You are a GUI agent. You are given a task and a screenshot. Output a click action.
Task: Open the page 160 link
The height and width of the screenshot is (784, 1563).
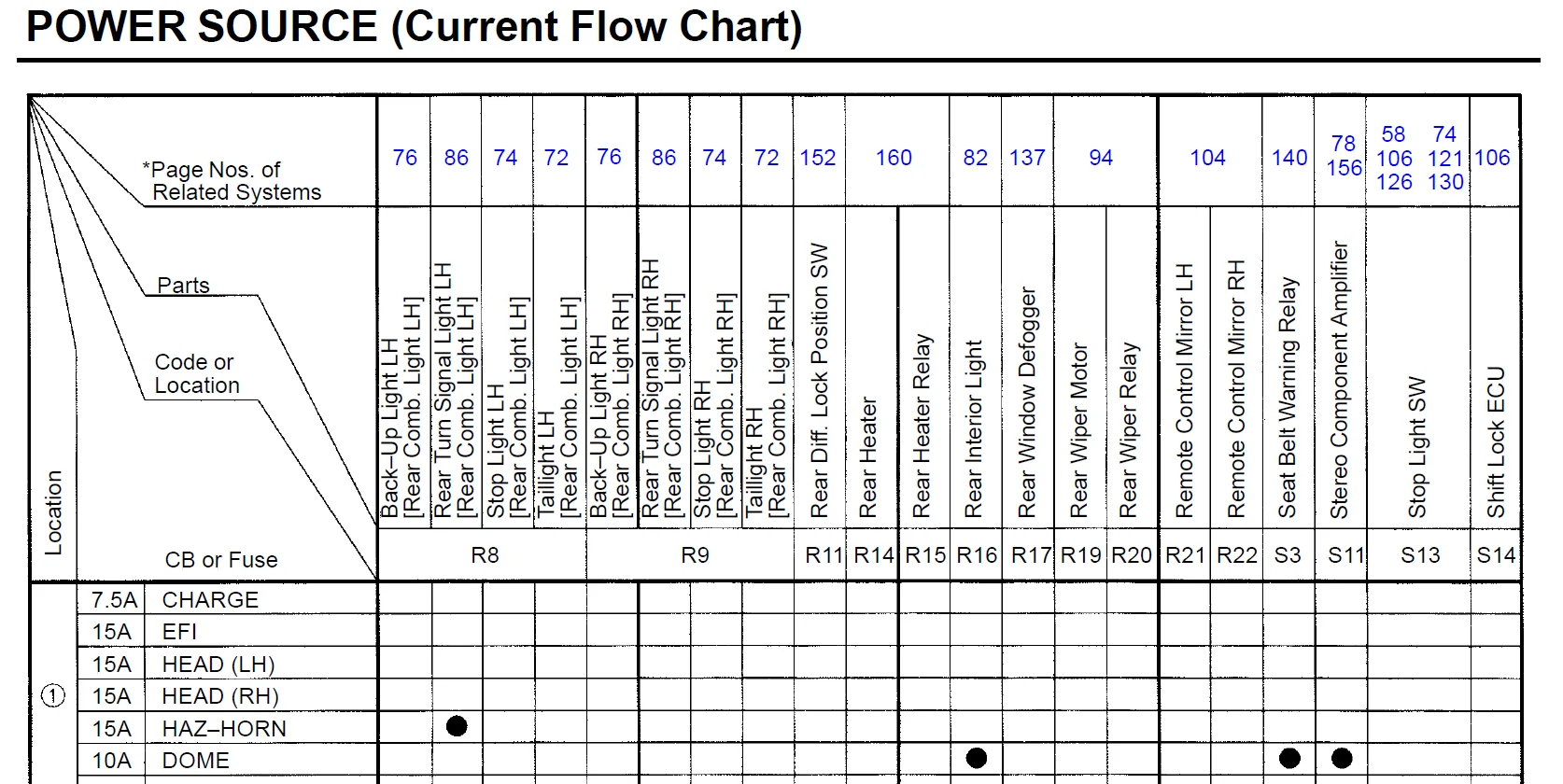pyautogui.click(x=894, y=158)
